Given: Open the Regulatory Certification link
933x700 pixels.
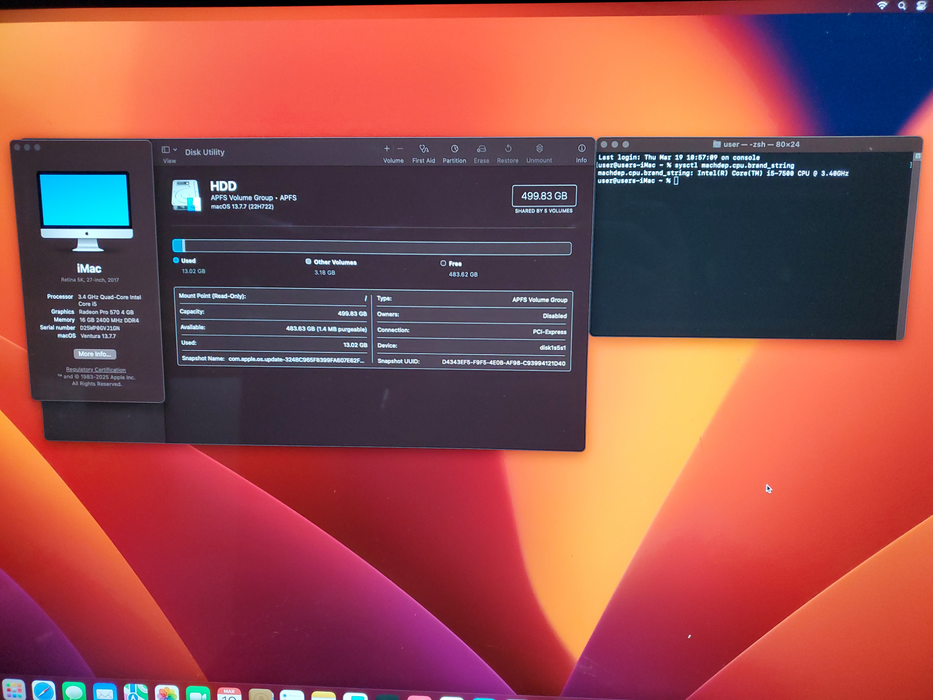Looking at the screenshot, I should click(96, 370).
